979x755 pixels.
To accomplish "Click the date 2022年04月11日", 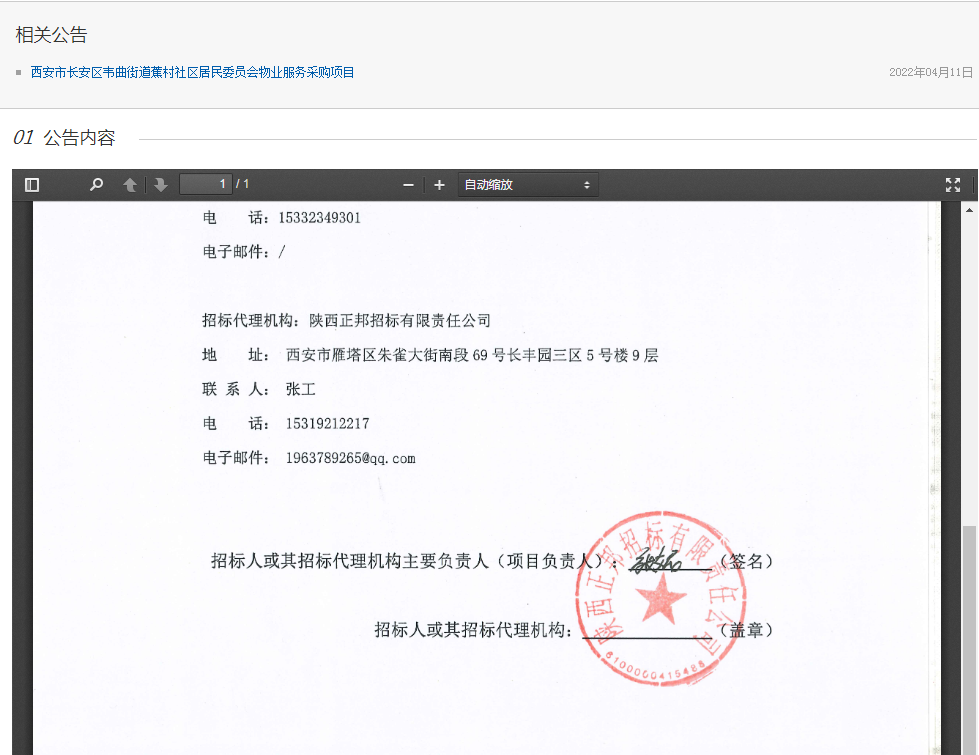I will (x=930, y=73).
